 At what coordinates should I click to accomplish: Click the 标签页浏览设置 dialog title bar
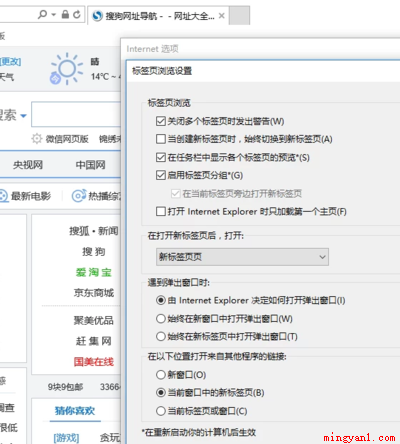(x=263, y=71)
